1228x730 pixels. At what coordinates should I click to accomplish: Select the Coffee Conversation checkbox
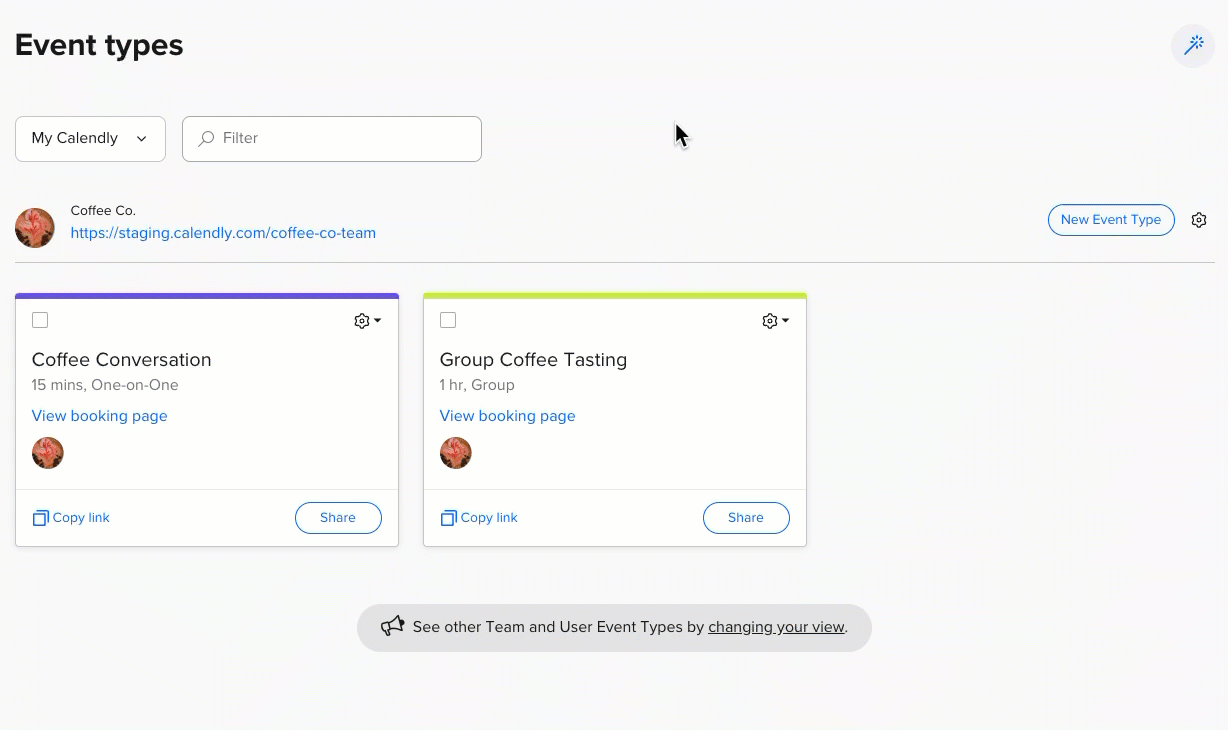click(40, 320)
